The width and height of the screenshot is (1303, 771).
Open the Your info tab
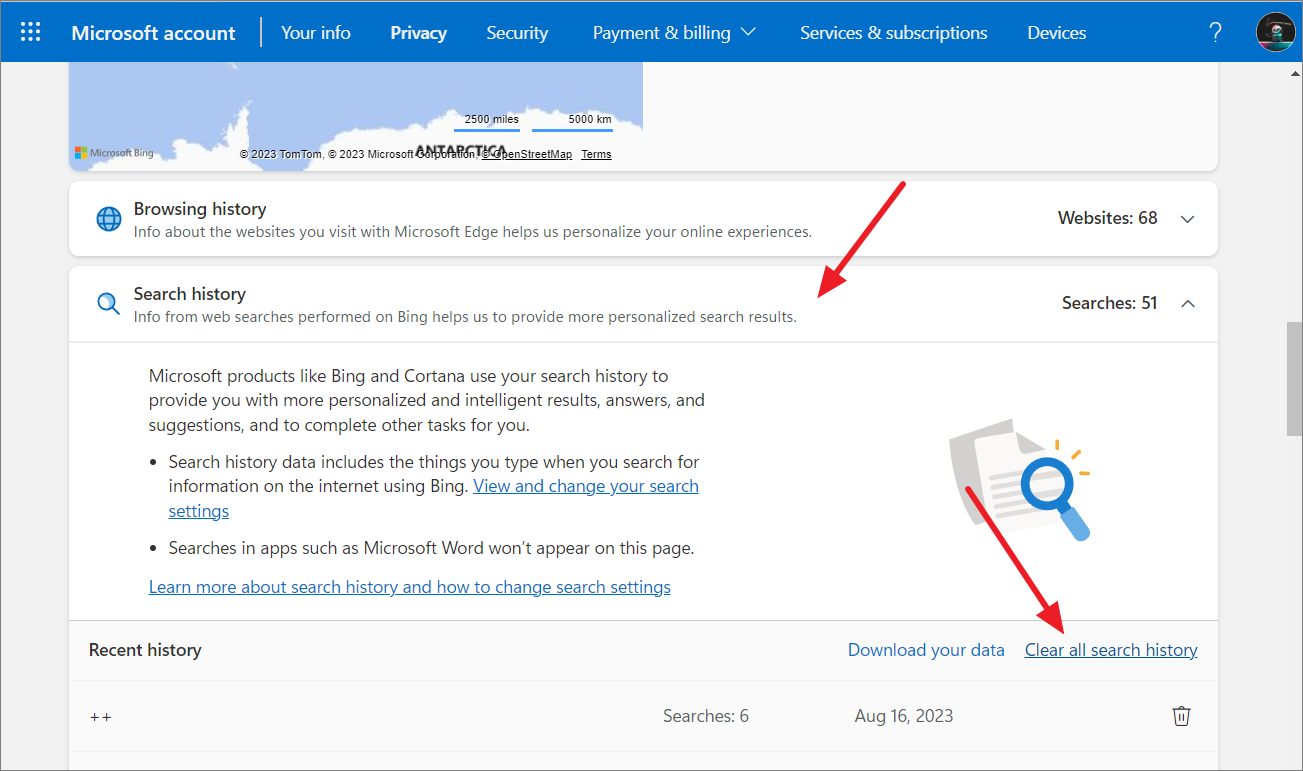[316, 32]
